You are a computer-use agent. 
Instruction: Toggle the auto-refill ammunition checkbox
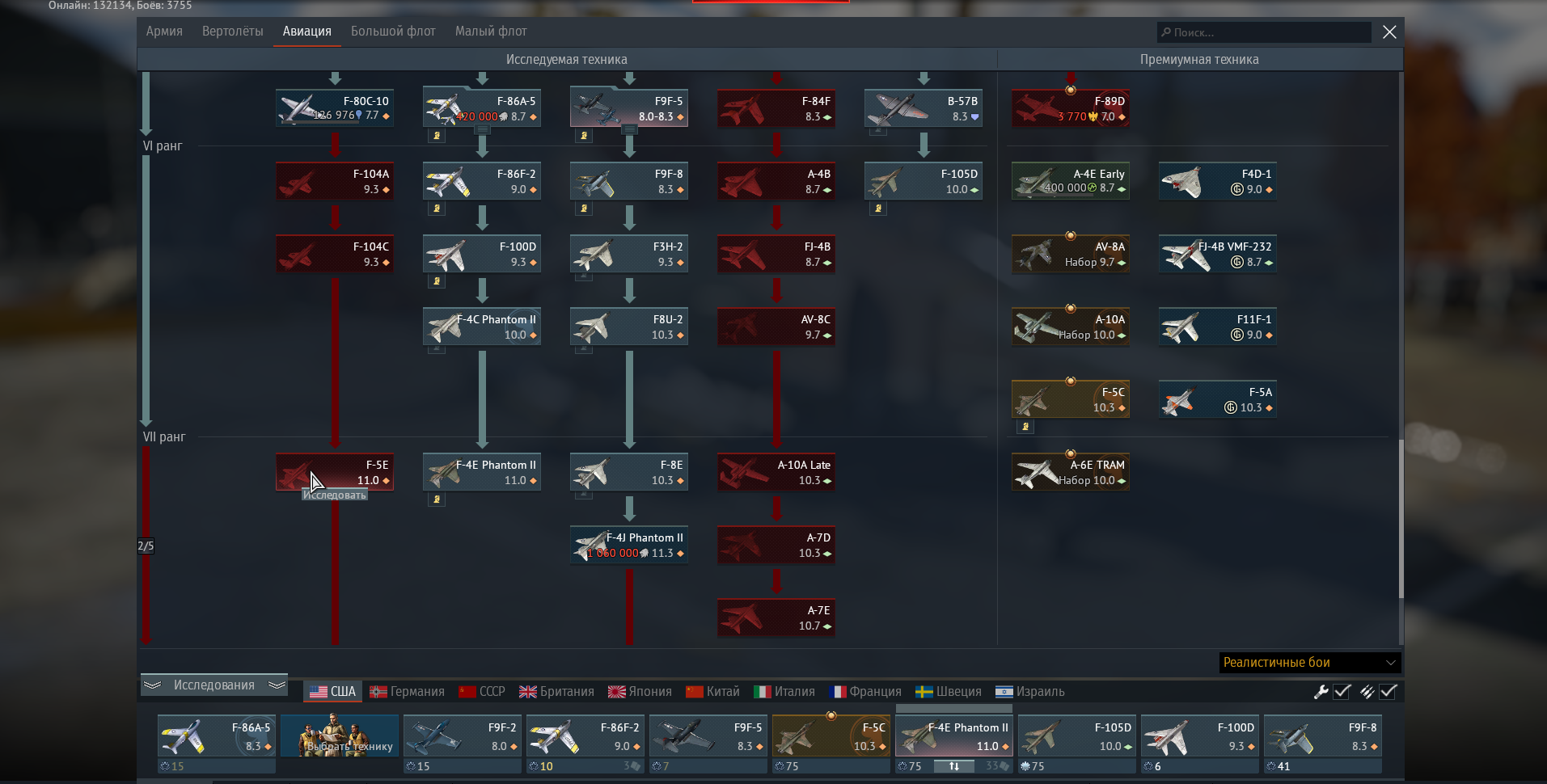pyautogui.click(x=1388, y=692)
